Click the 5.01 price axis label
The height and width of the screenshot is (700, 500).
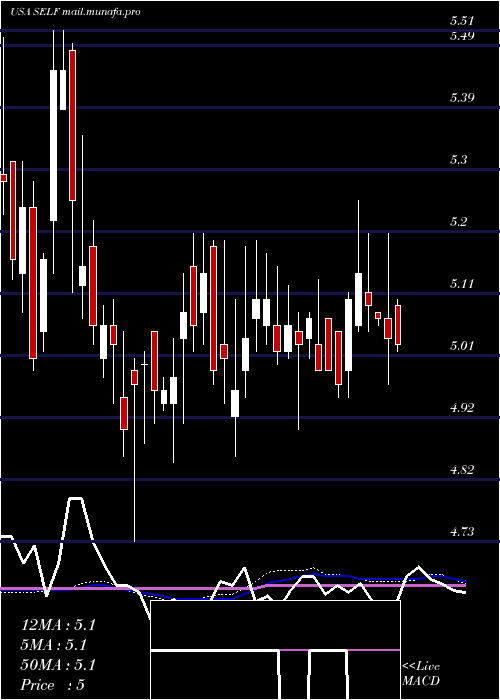(x=462, y=346)
